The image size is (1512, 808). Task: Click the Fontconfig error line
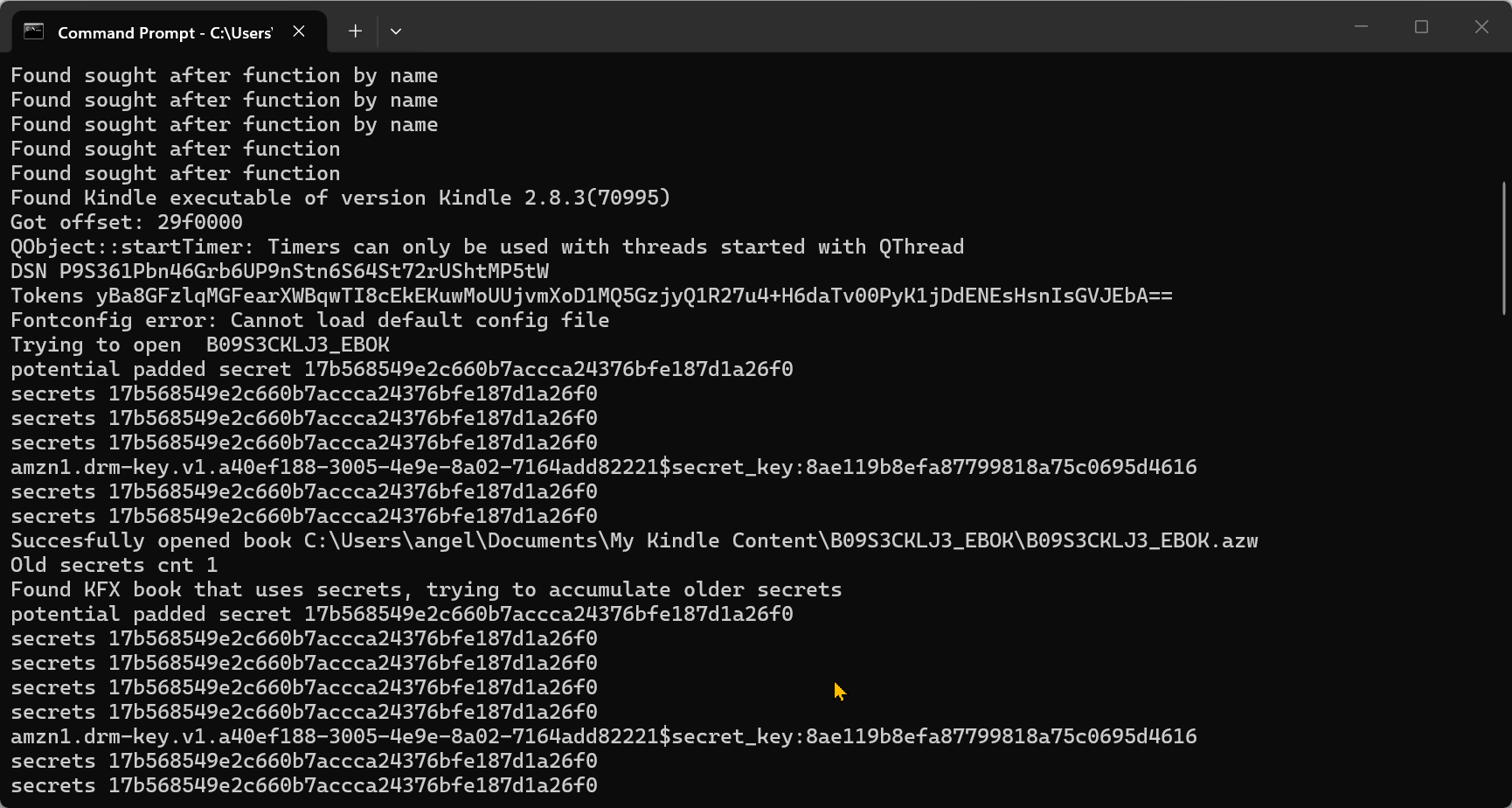coord(309,320)
